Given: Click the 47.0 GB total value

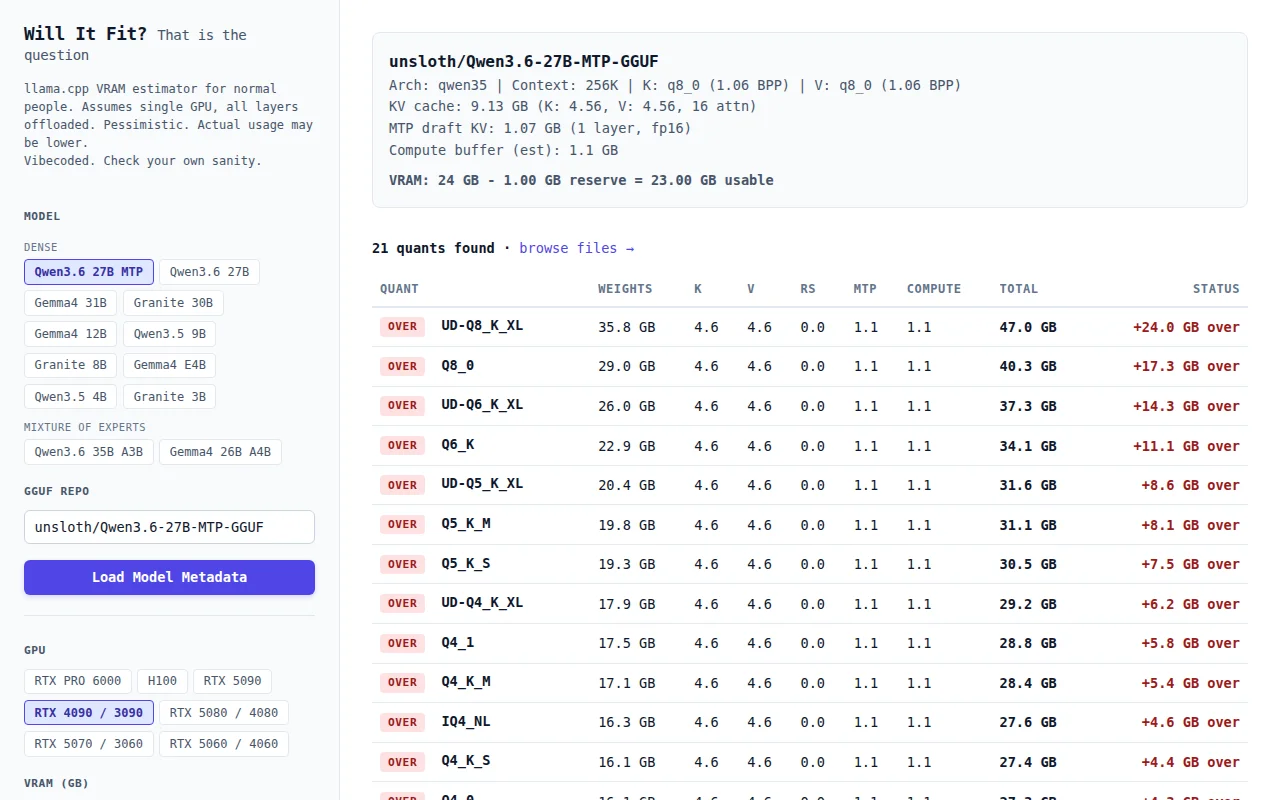Looking at the screenshot, I should [1028, 327].
